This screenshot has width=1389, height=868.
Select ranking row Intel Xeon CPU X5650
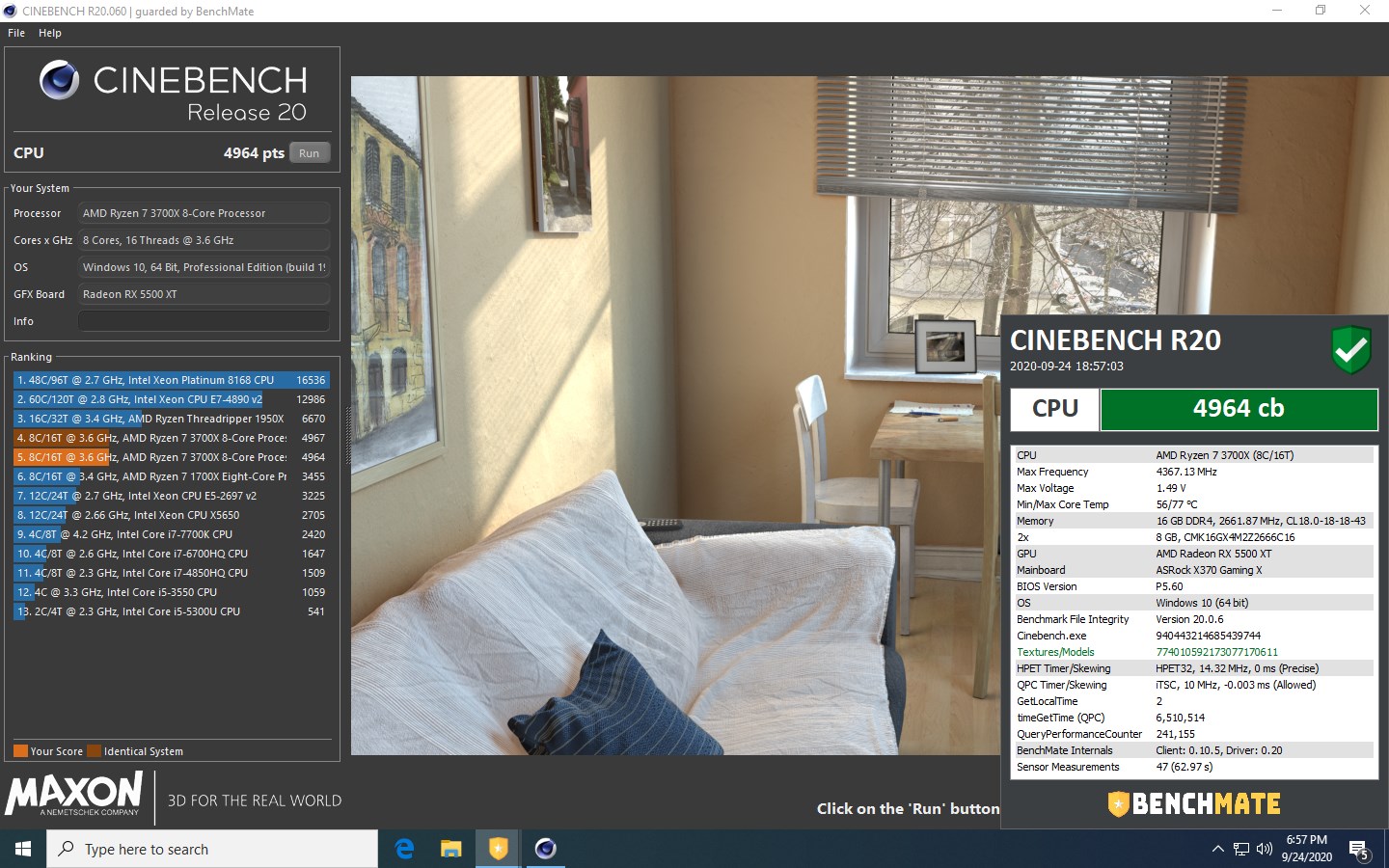(x=172, y=515)
